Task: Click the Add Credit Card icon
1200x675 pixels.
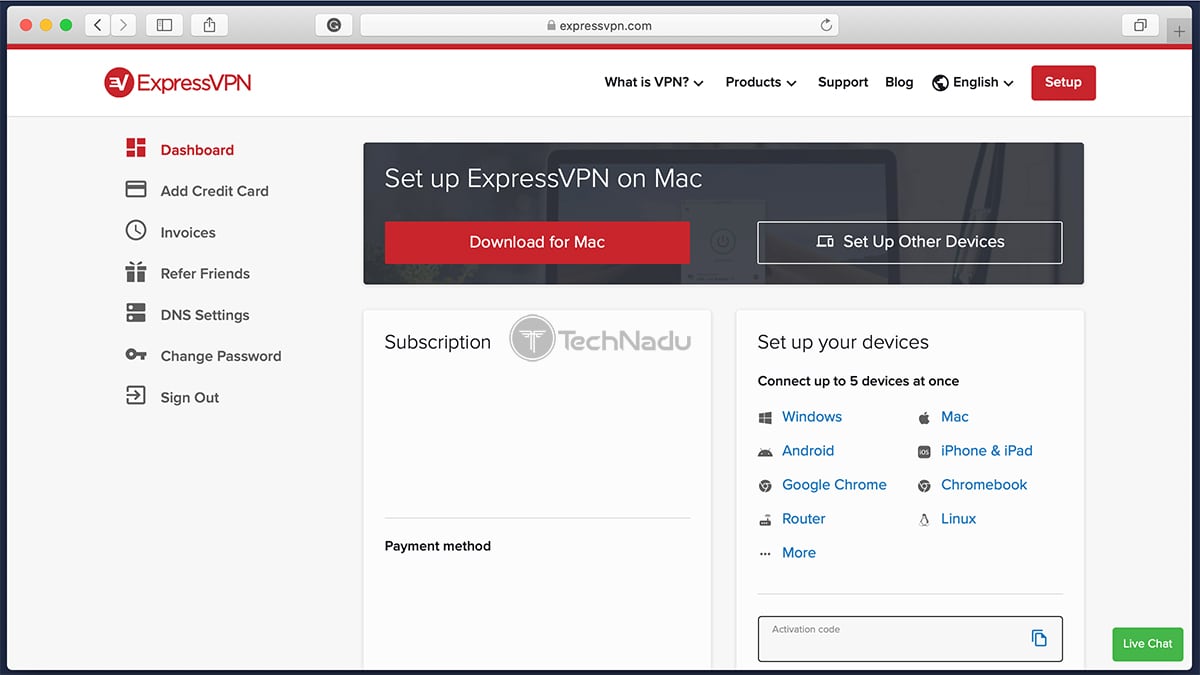Action: click(x=135, y=190)
